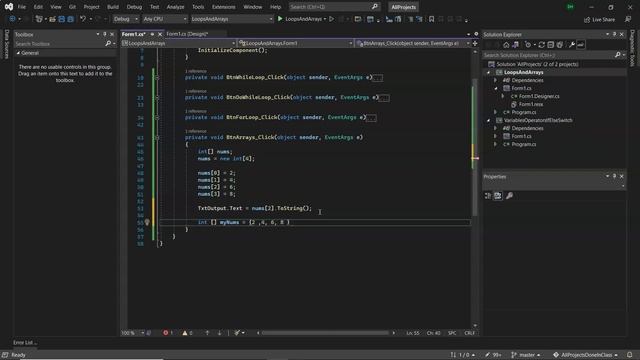Open the Debug configuration dropdown
The height and width of the screenshot is (360, 640).
(125, 19)
